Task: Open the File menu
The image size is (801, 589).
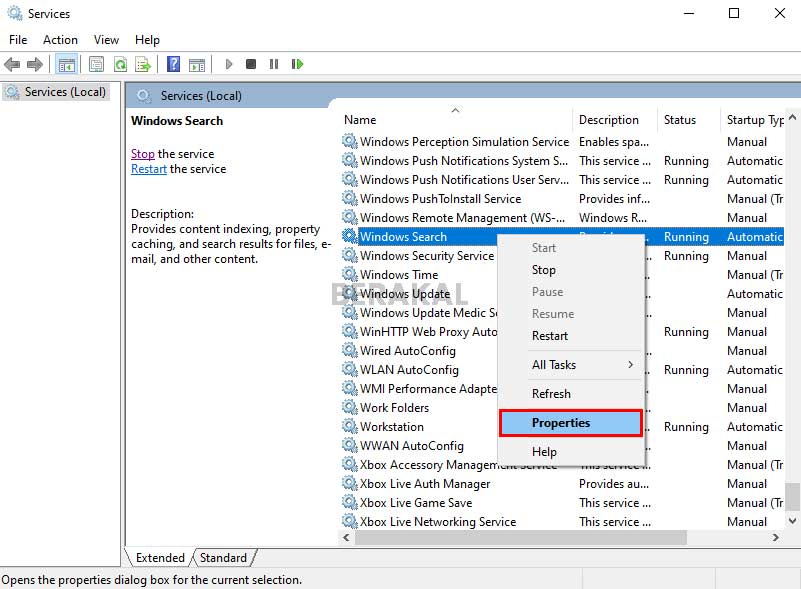Action: [18, 40]
